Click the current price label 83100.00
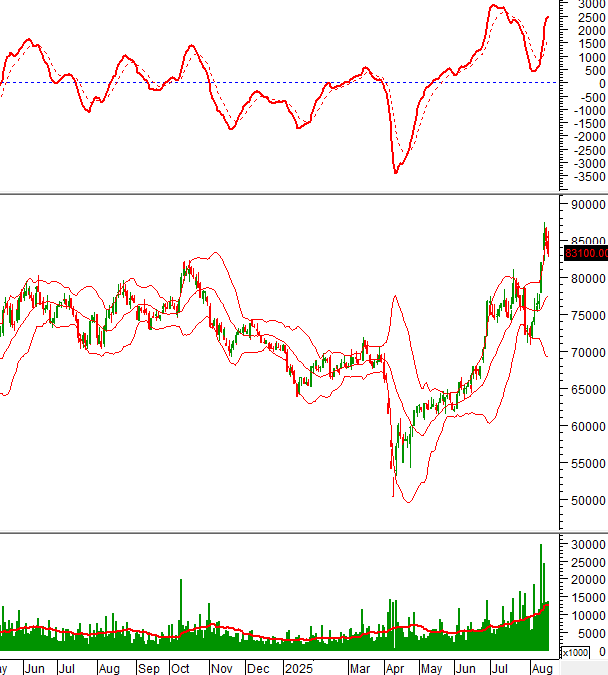This screenshot has width=608, height=675. (x=586, y=253)
